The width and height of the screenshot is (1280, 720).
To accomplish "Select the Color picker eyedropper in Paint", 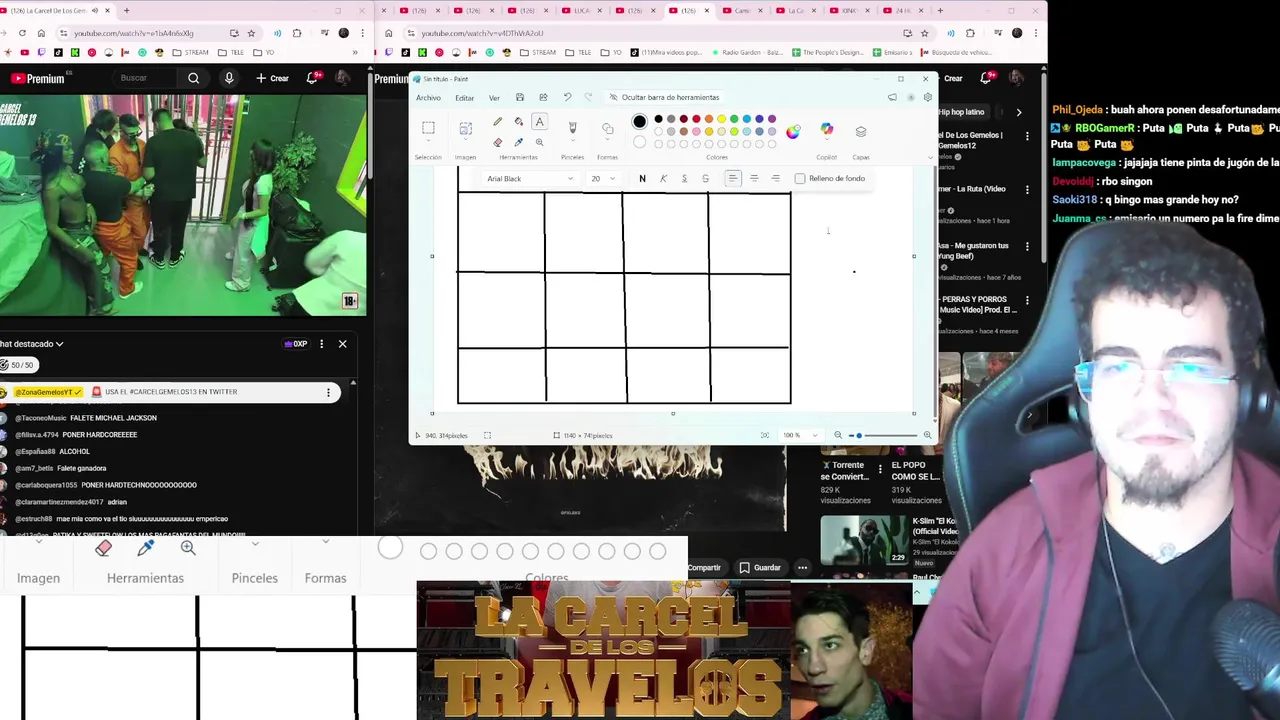I will pos(518,142).
